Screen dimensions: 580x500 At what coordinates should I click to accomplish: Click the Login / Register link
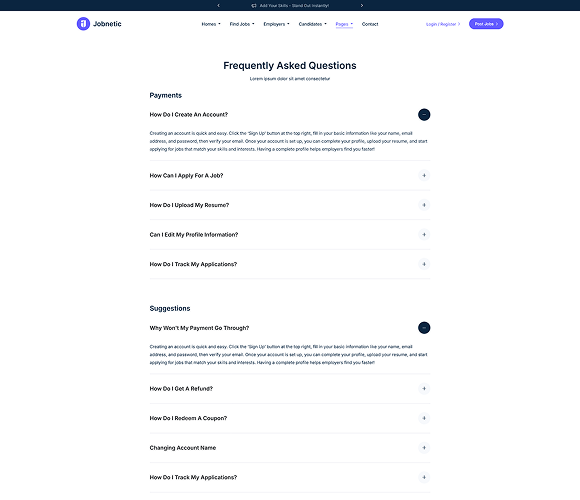443,24
